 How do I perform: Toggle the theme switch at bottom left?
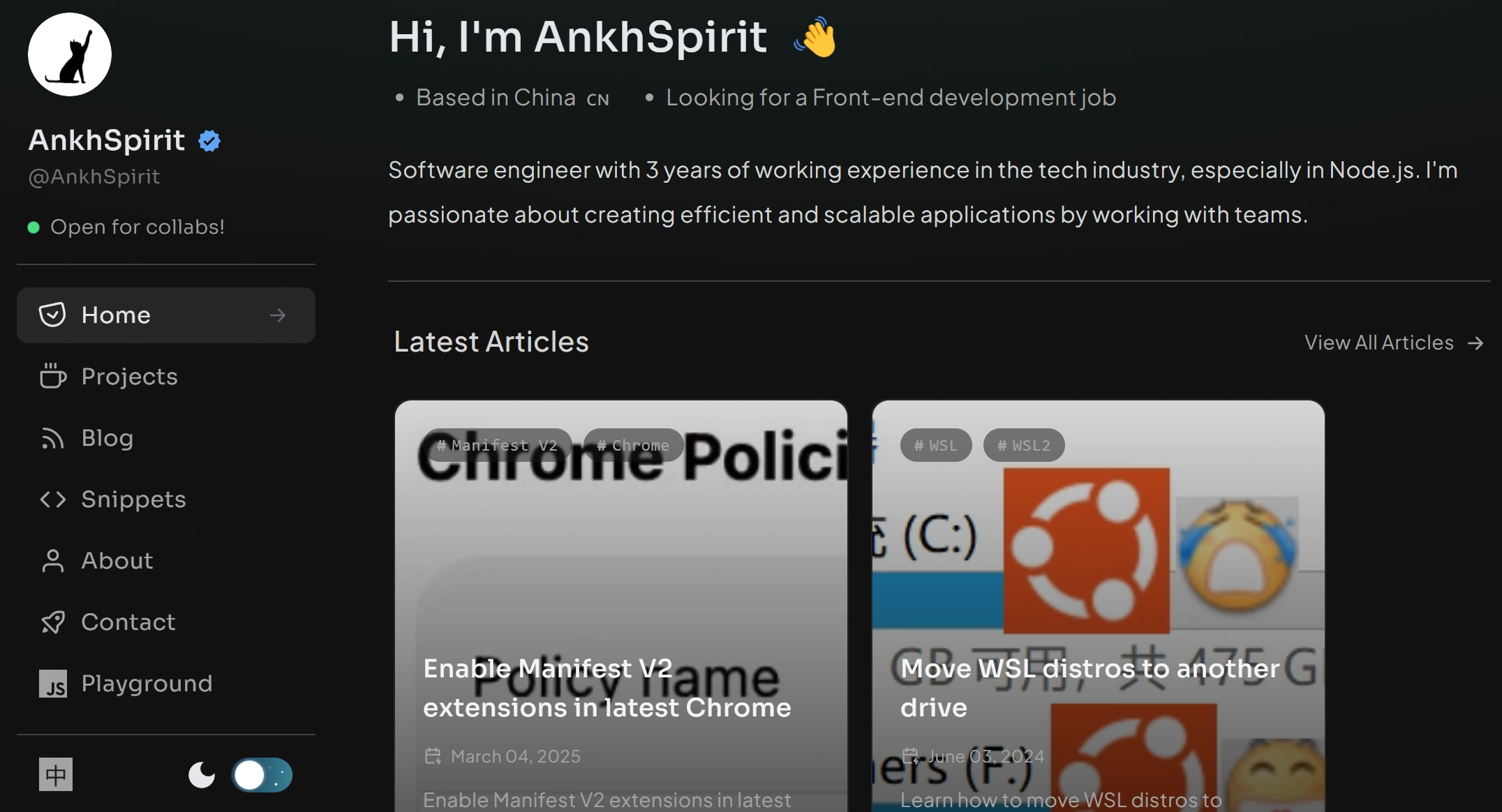[x=262, y=775]
